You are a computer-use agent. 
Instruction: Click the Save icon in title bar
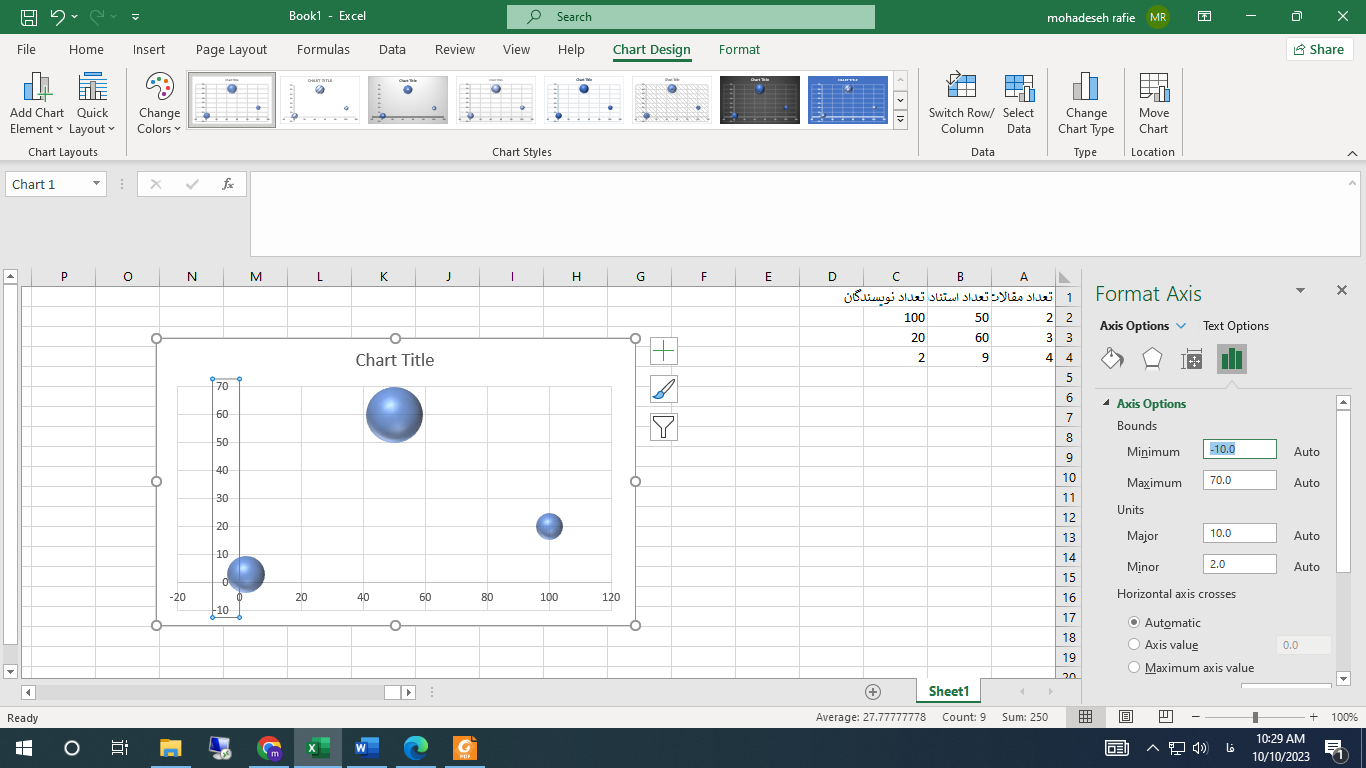point(29,17)
